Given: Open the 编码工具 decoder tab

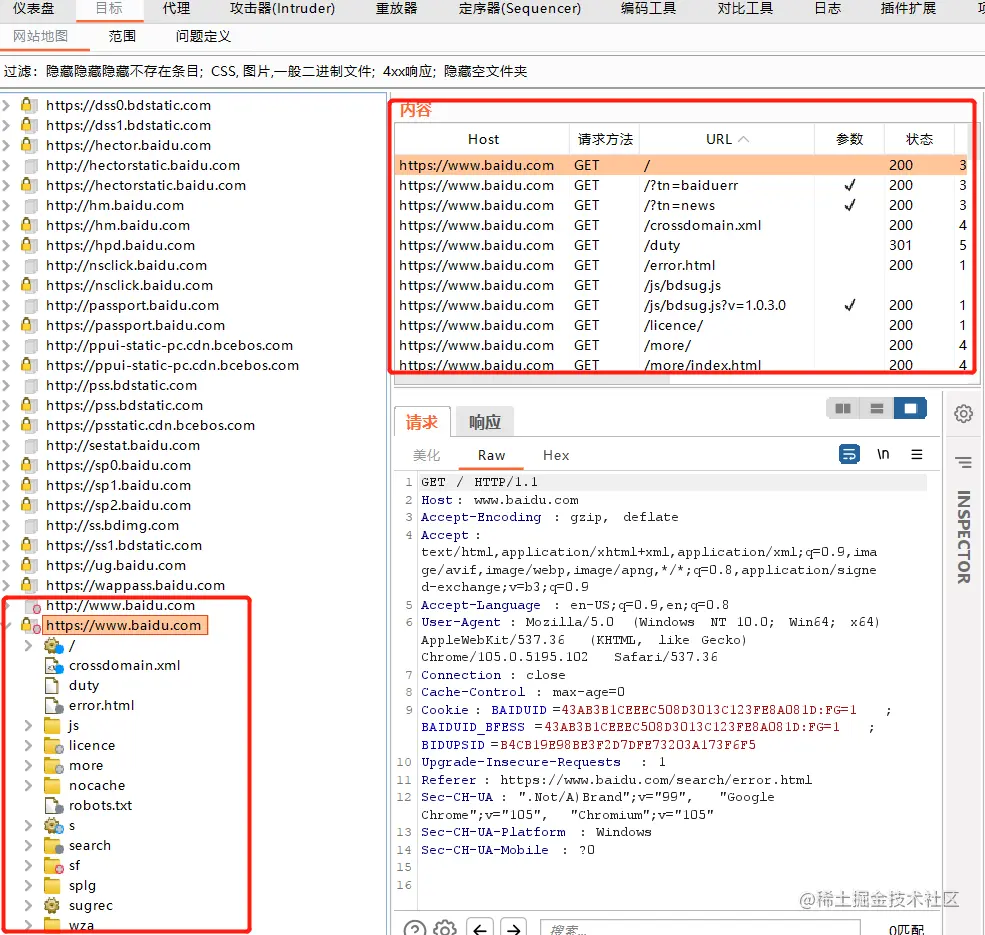Looking at the screenshot, I should click(648, 8).
